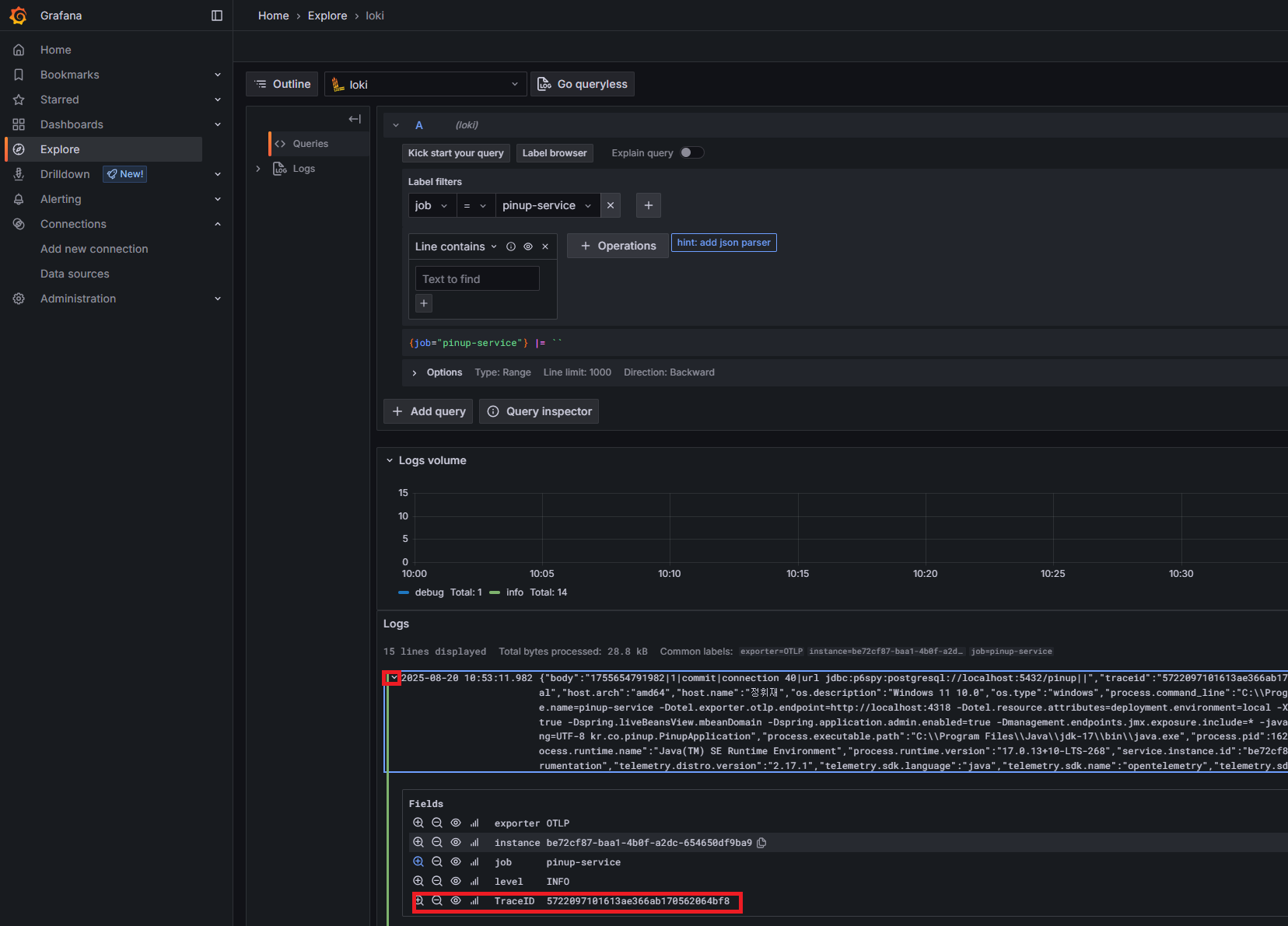Viewport: 1288px width, 926px height.
Task: Open the loki data source picker
Action: coord(425,84)
